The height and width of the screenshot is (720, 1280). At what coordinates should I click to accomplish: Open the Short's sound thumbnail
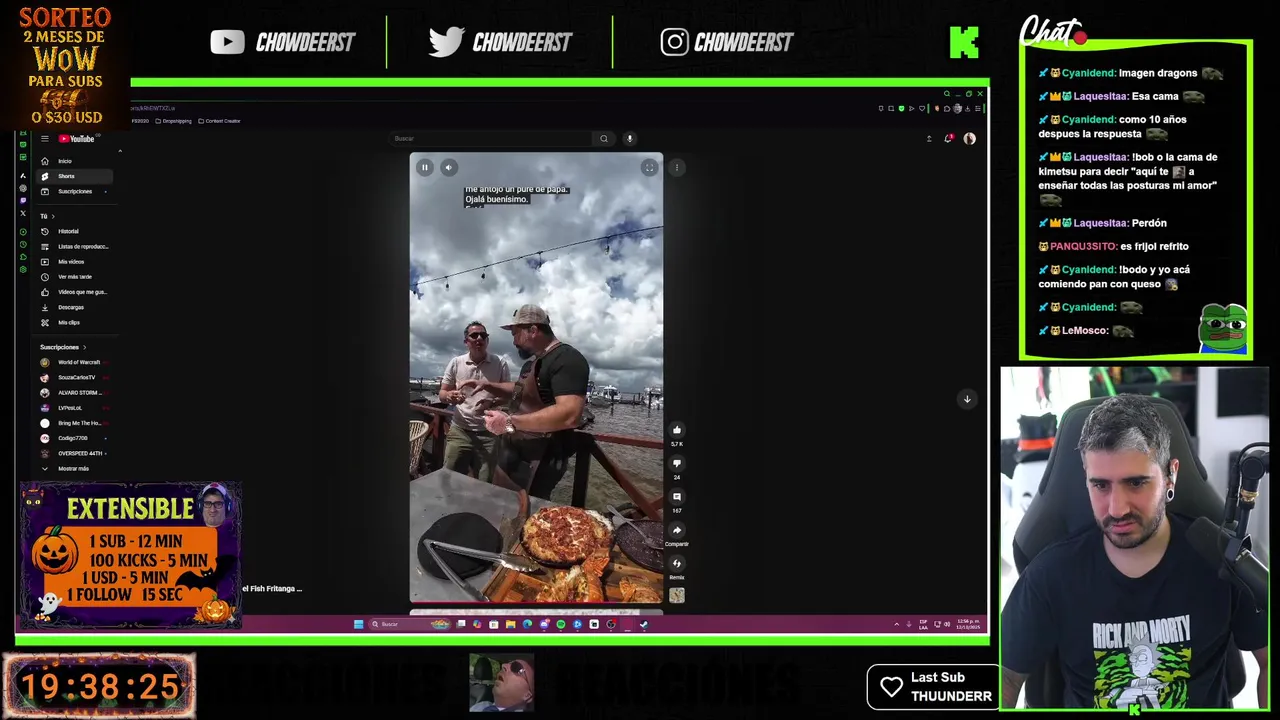tap(677, 595)
